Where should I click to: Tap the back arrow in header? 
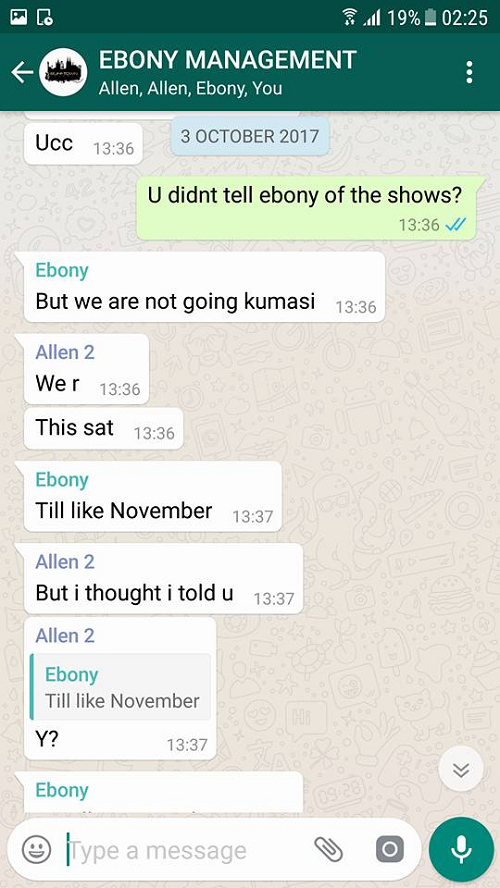(22, 72)
